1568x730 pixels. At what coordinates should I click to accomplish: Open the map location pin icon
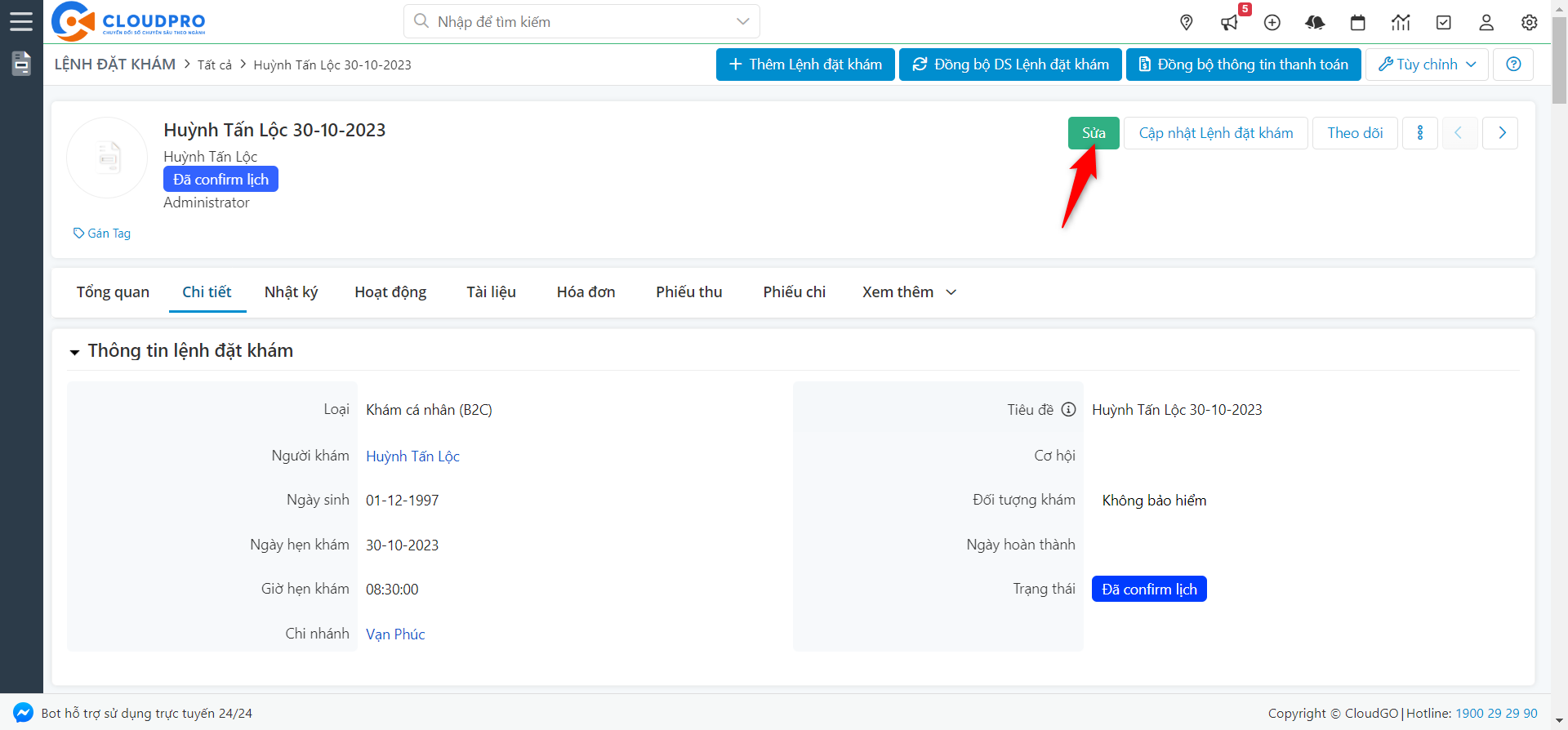[x=1187, y=23]
